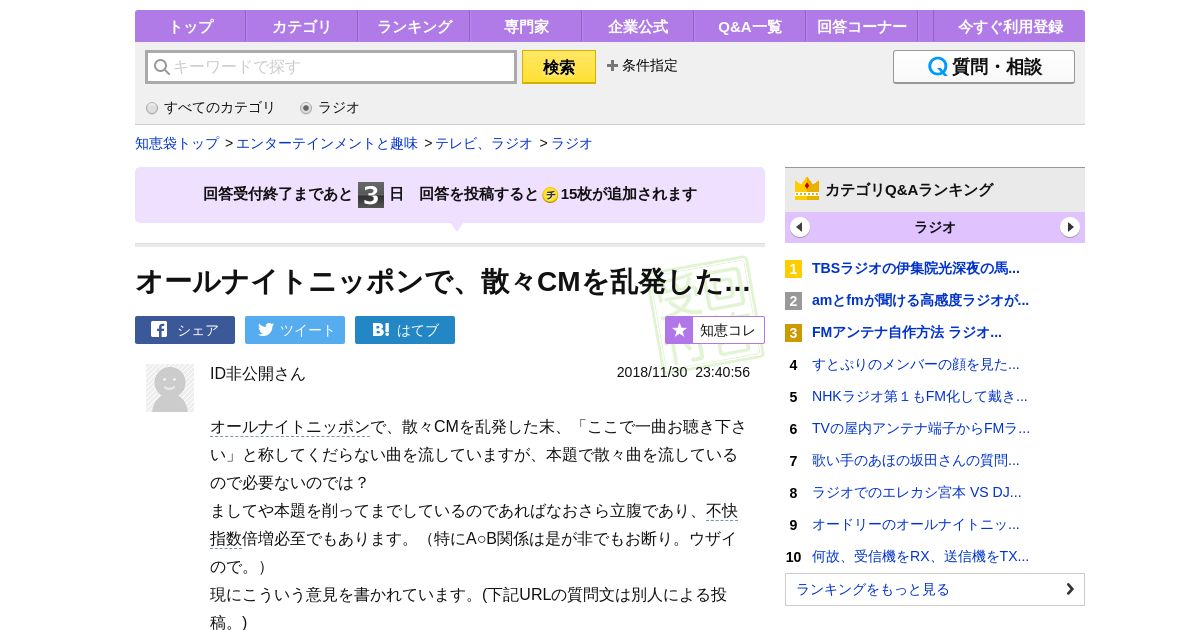This screenshot has height=630, width=1200.
Task: Click the question title オールナイトニッポンで、散々CMを乱発した…
Action: point(443,281)
